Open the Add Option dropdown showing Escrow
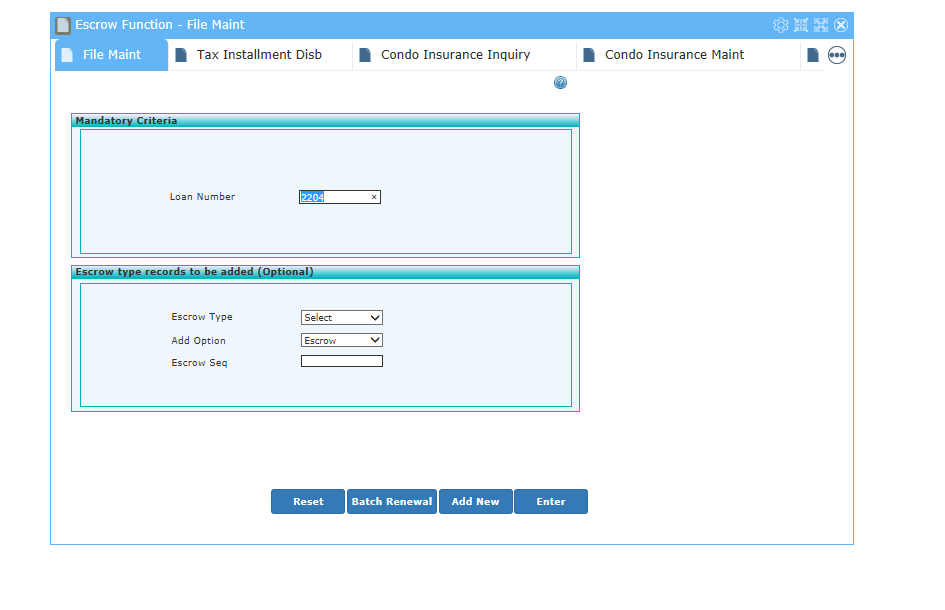This screenshot has height=610, width=945. [342, 340]
